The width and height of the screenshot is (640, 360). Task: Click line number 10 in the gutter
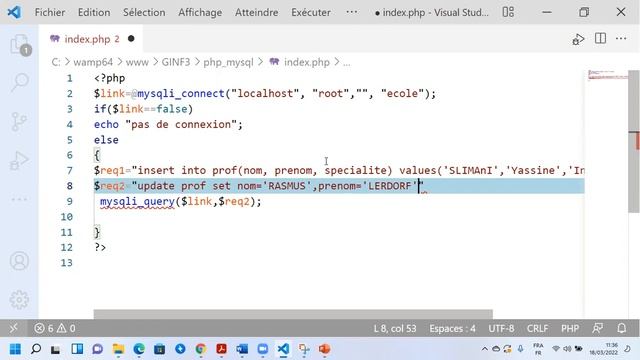(x=67, y=217)
